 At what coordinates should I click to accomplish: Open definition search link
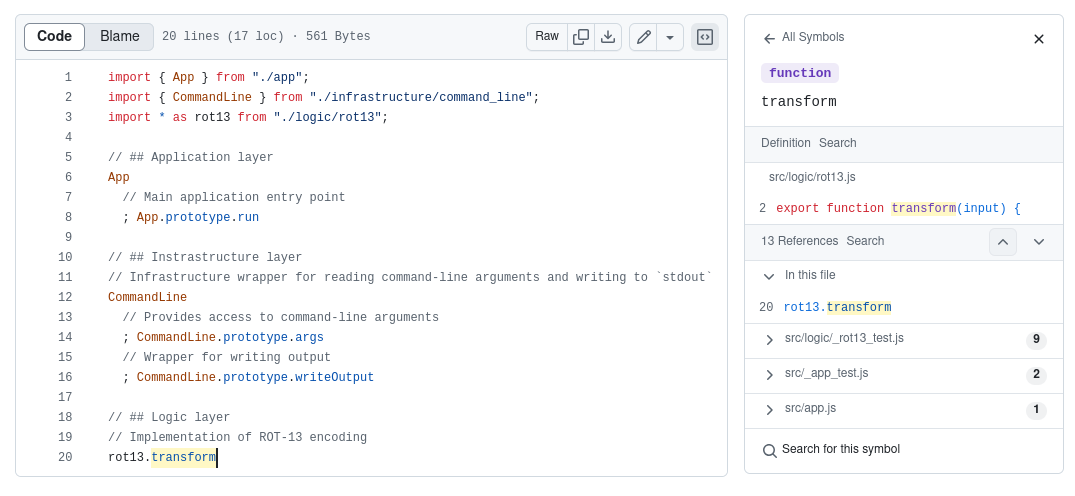pos(837,143)
